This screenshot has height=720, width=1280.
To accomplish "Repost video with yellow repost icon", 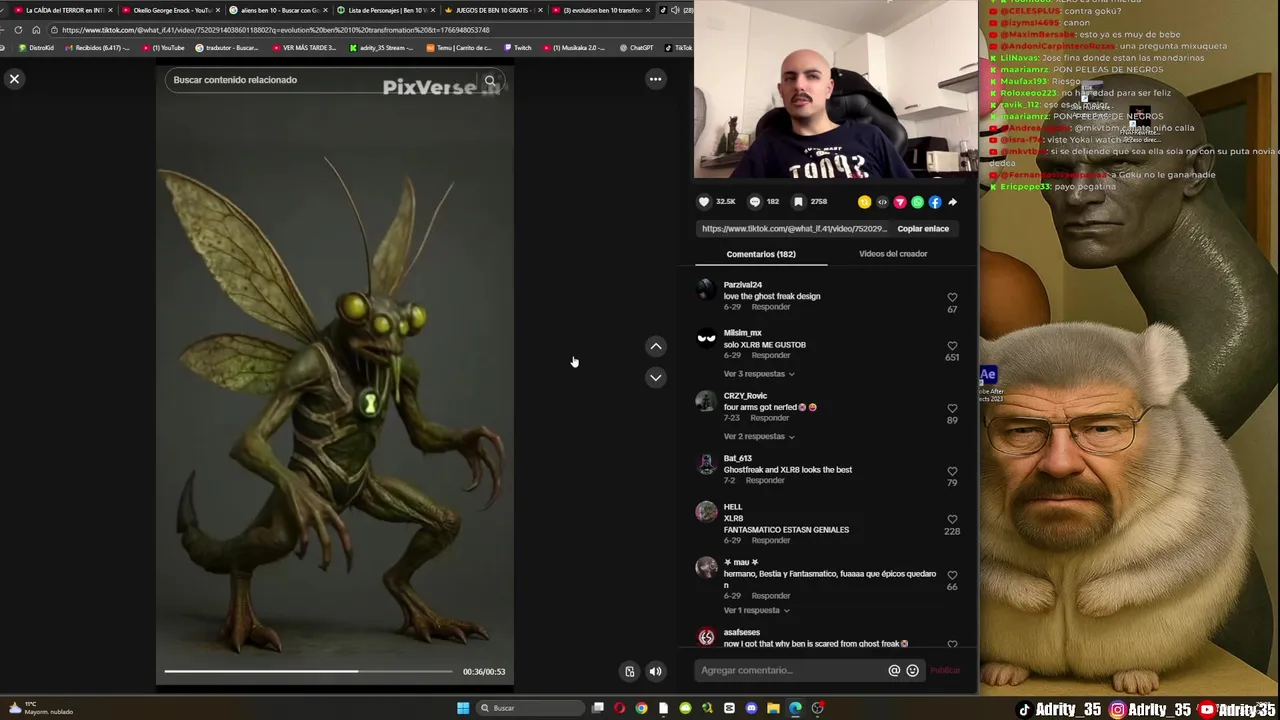I will tap(864, 202).
